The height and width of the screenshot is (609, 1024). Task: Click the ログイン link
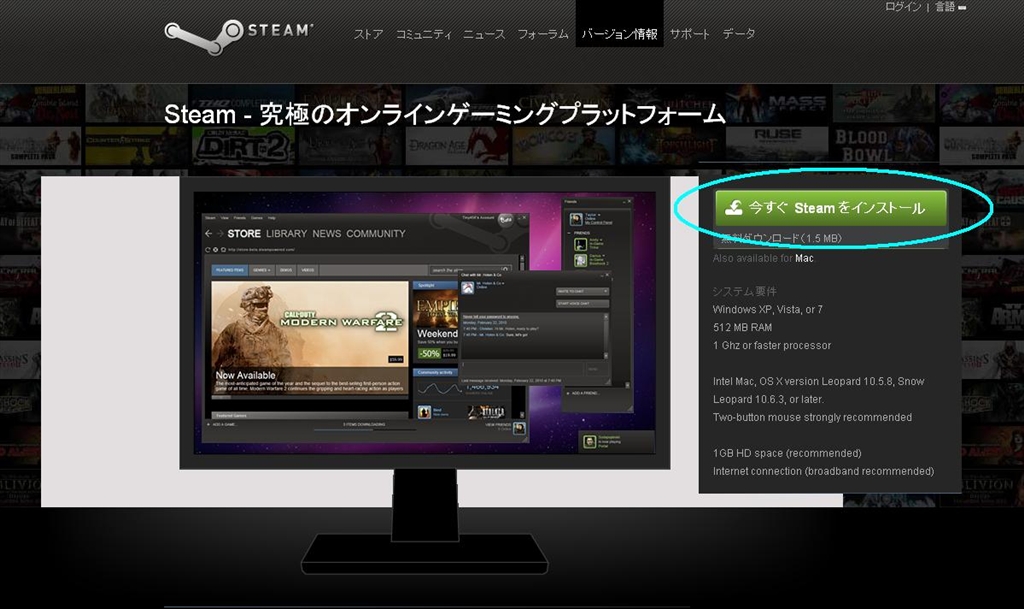pos(903,7)
